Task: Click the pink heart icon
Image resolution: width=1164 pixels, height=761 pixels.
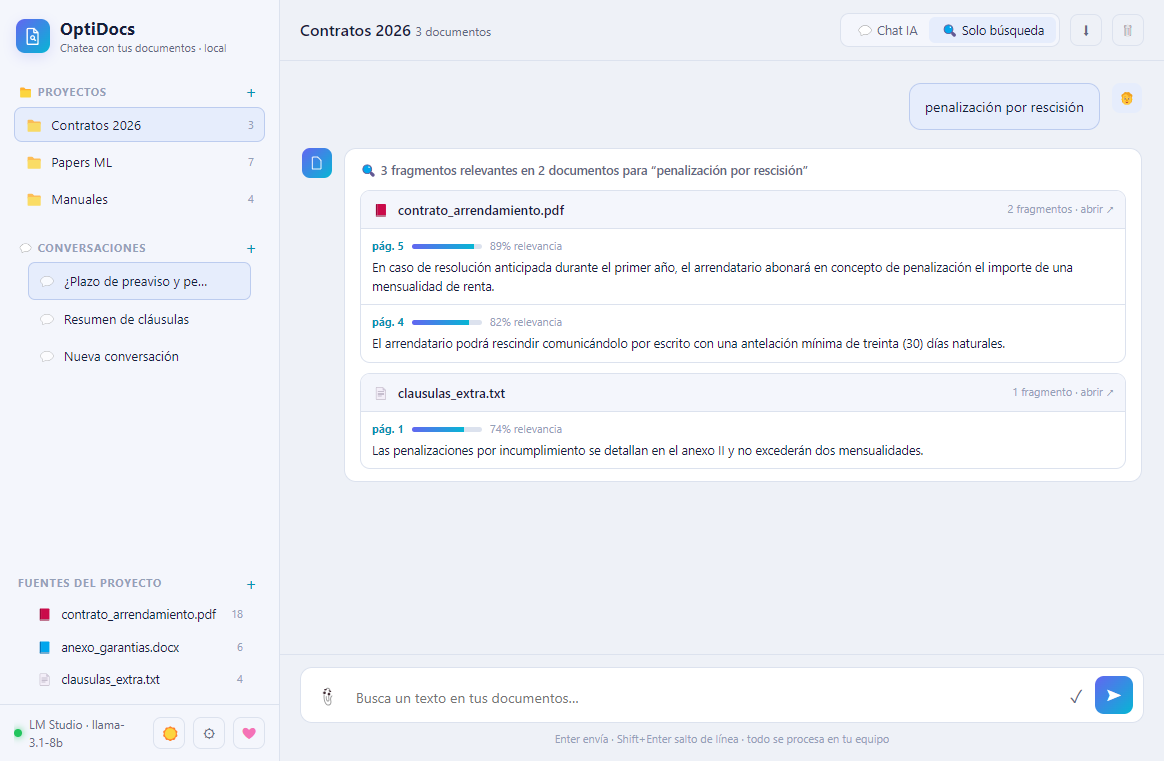Action: [x=249, y=734]
